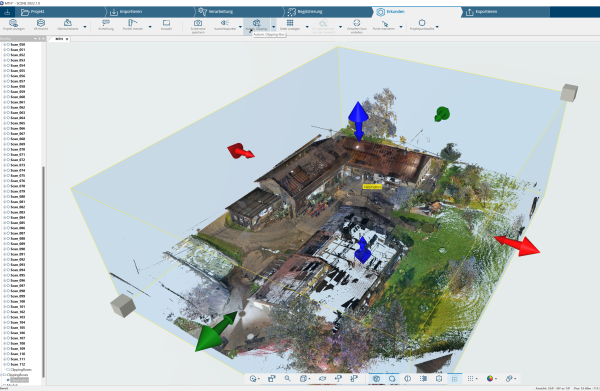
Task: Click the save icon left of Projekt tab
Action: click(x=7, y=12)
